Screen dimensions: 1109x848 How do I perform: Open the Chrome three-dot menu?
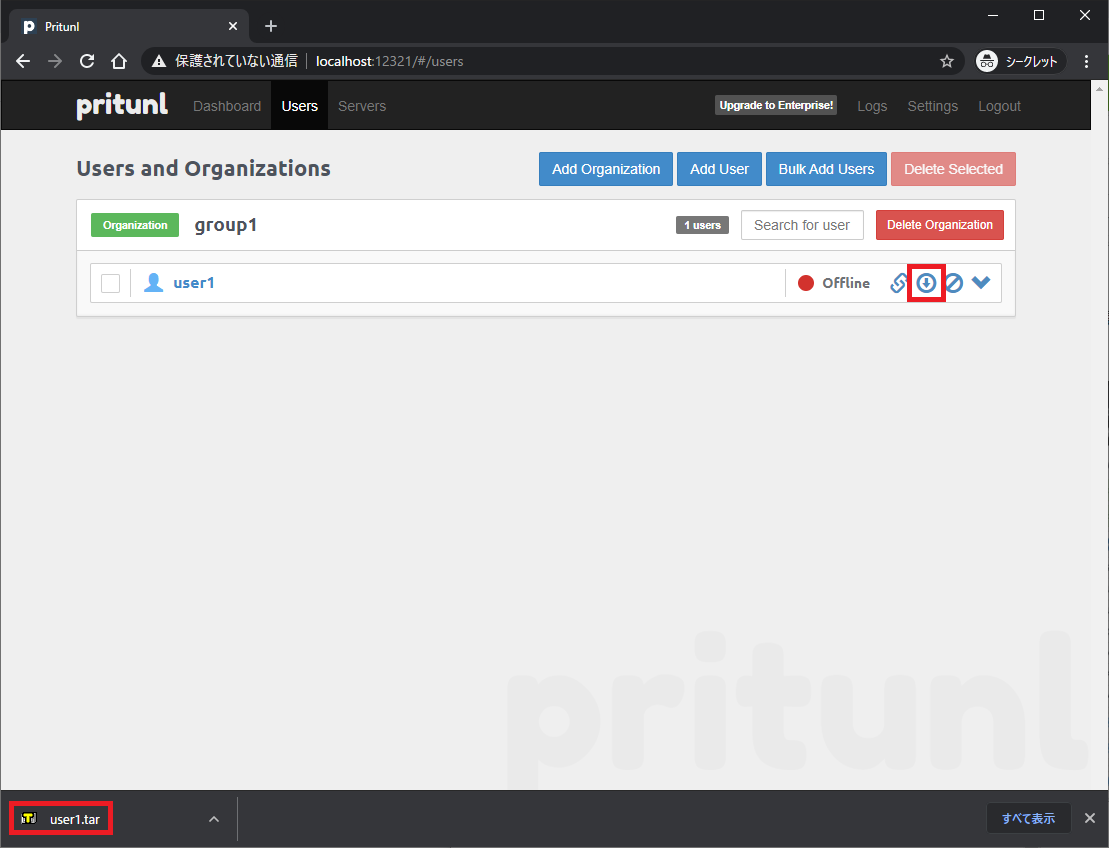click(x=1086, y=61)
